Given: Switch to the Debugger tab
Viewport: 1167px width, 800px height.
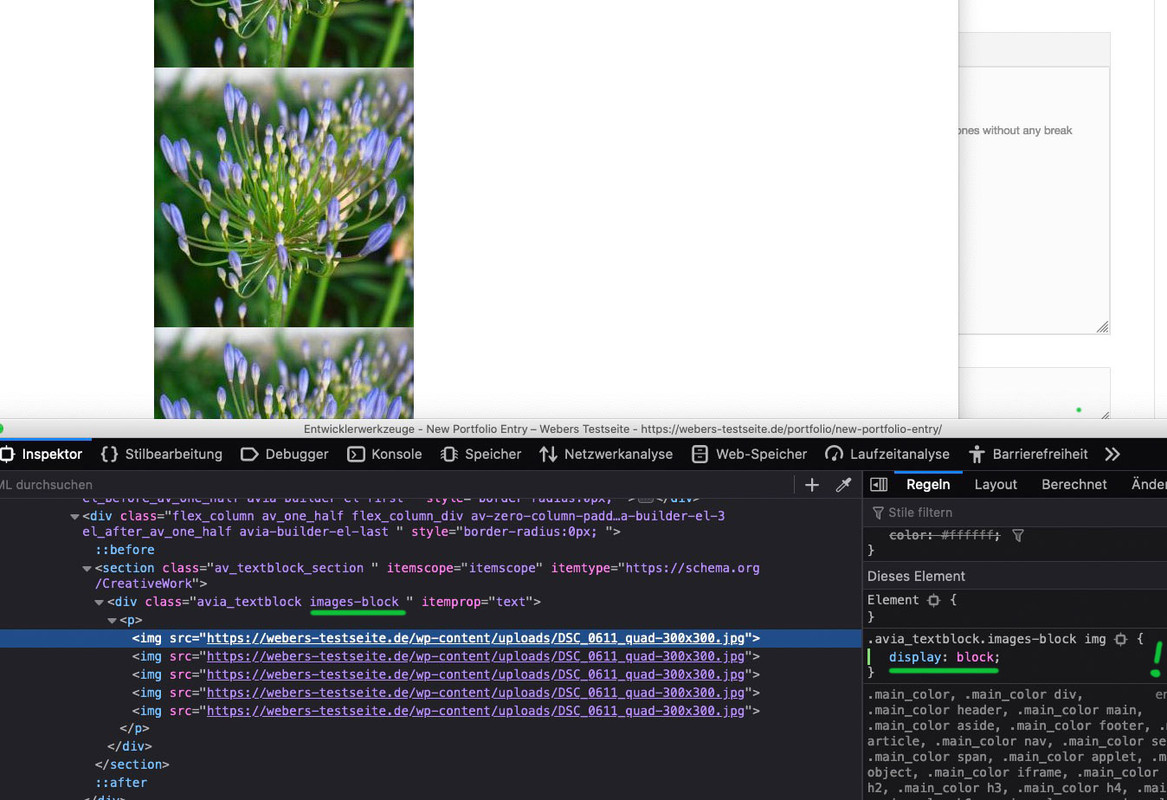Looking at the screenshot, I should 284,454.
